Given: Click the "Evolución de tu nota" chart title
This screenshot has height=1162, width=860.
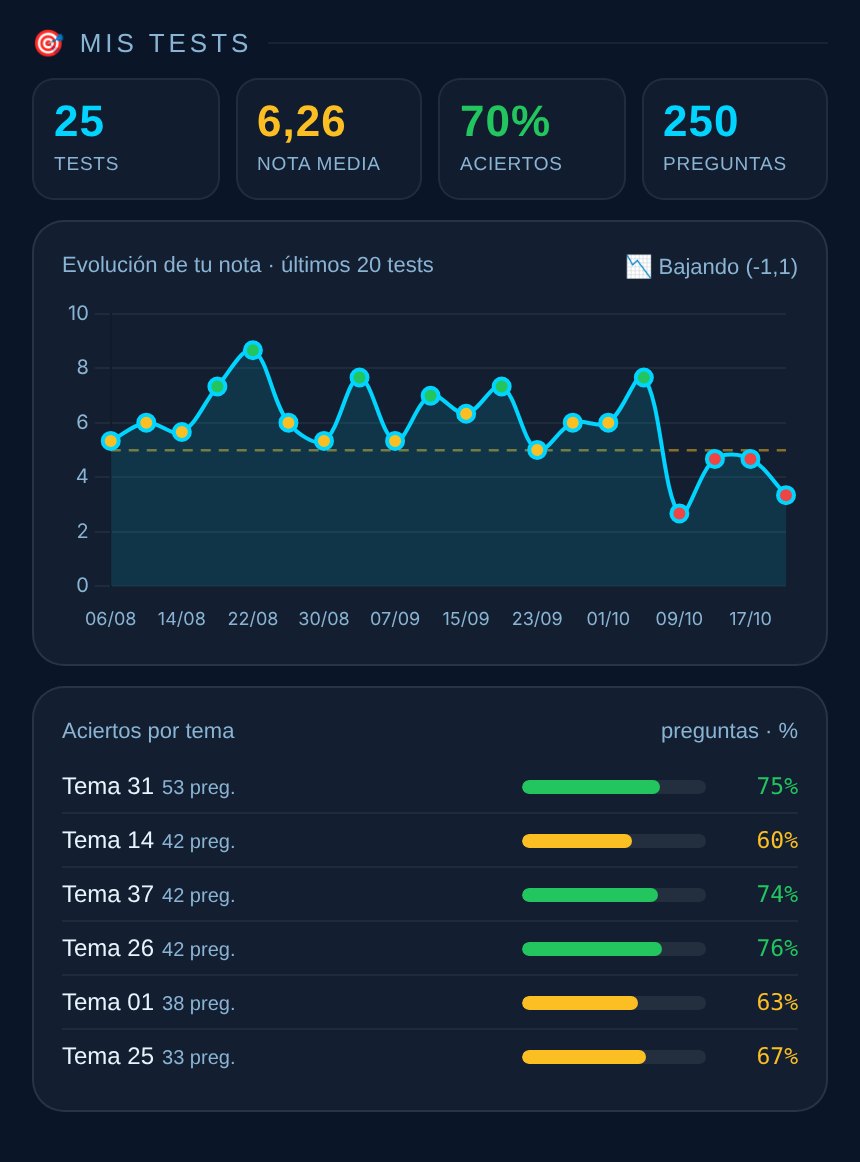Looking at the screenshot, I should coord(162,265).
